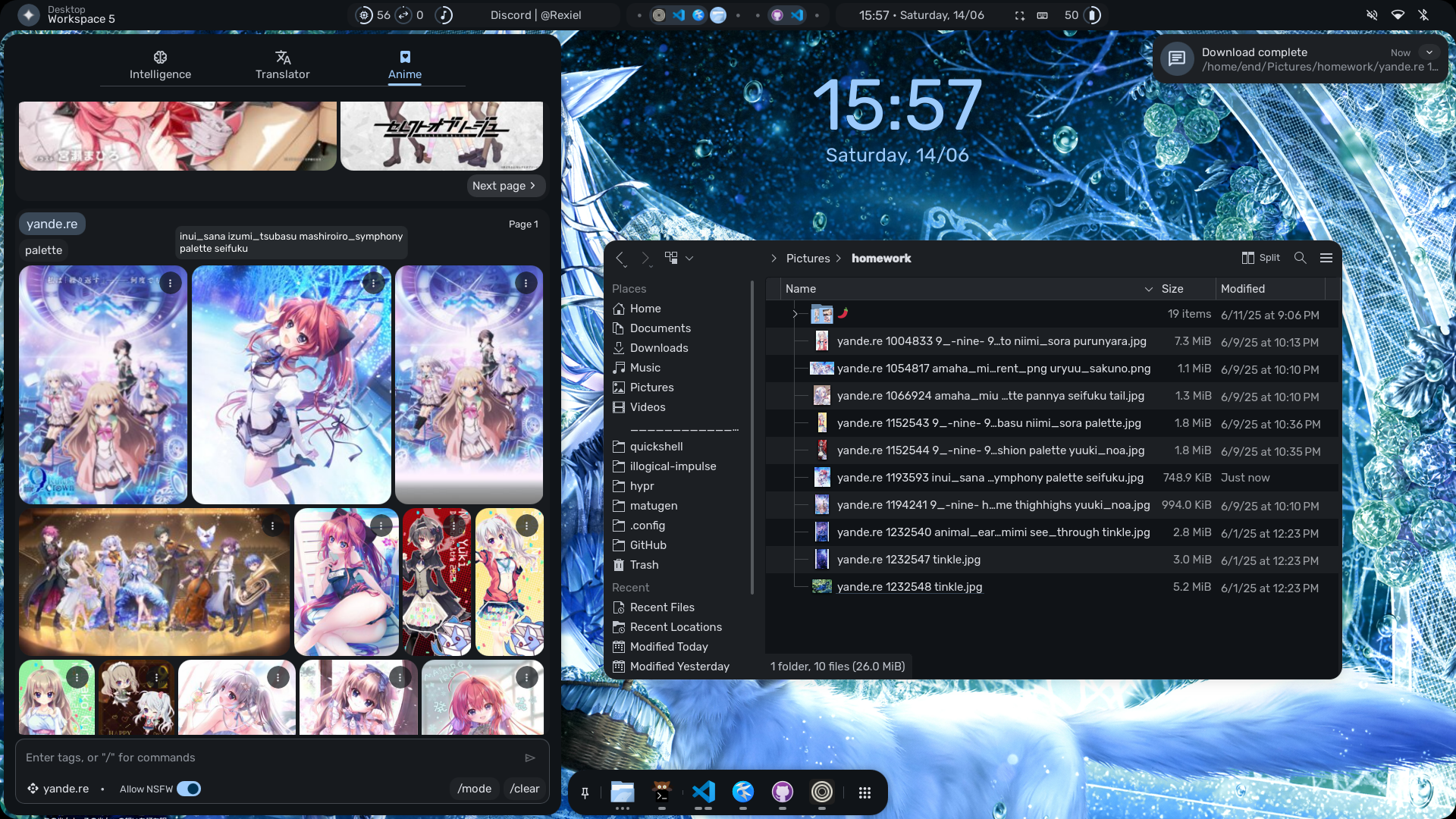
Task: Select yande.re 1232548 tinkle.jpg file
Action: tap(1053, 587)
